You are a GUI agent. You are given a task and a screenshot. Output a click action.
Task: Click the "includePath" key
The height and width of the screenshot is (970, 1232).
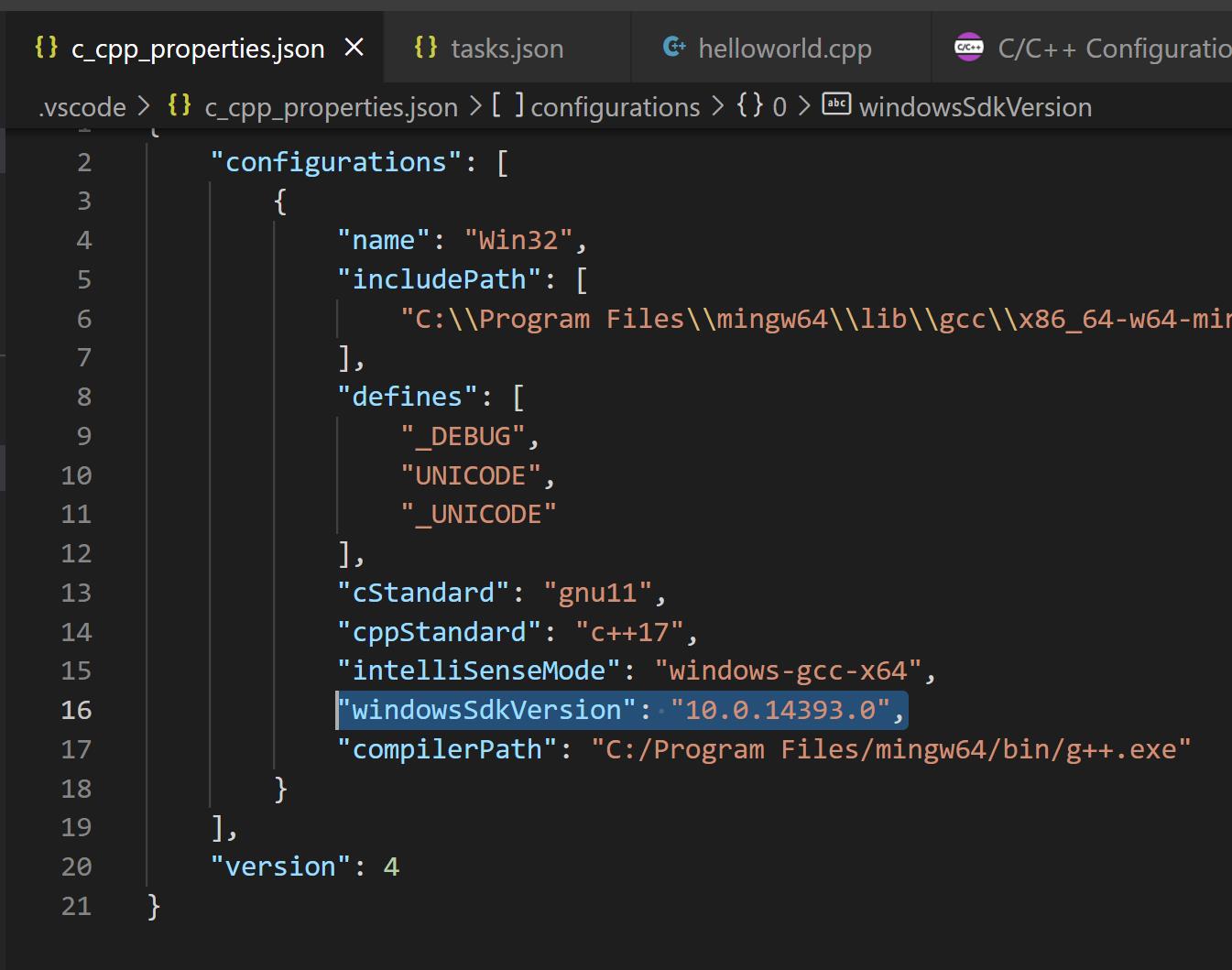(x=440, y=279)
